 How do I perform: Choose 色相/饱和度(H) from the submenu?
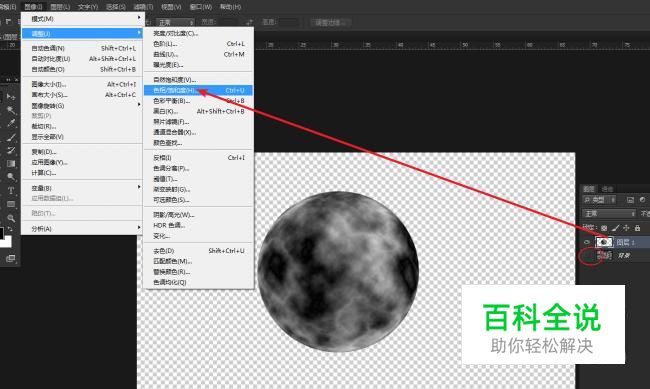click(198, 90)
